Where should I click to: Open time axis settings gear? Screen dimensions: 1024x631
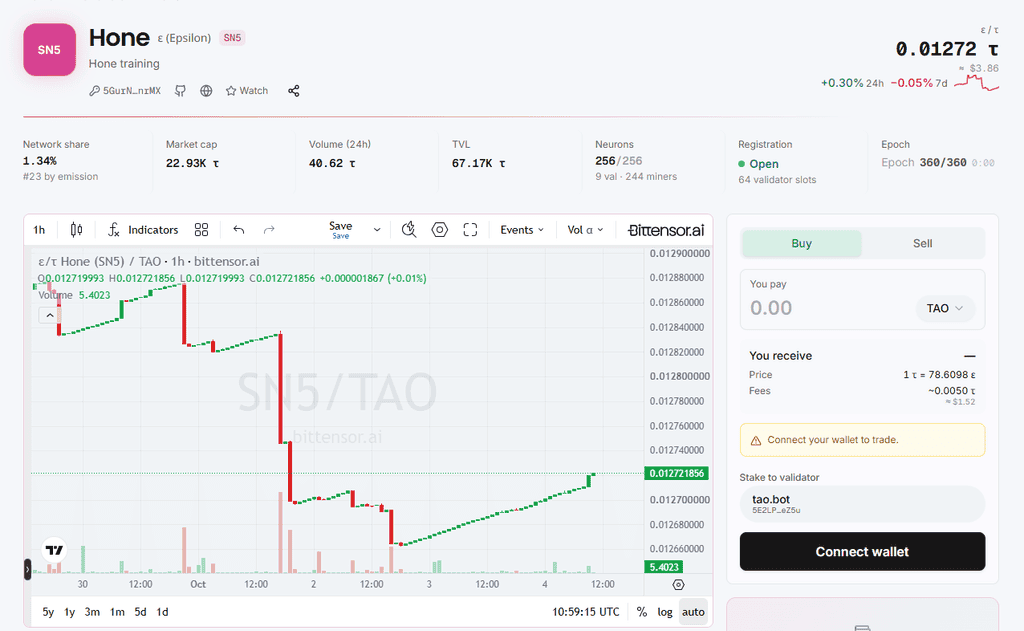tap(679, 585)
